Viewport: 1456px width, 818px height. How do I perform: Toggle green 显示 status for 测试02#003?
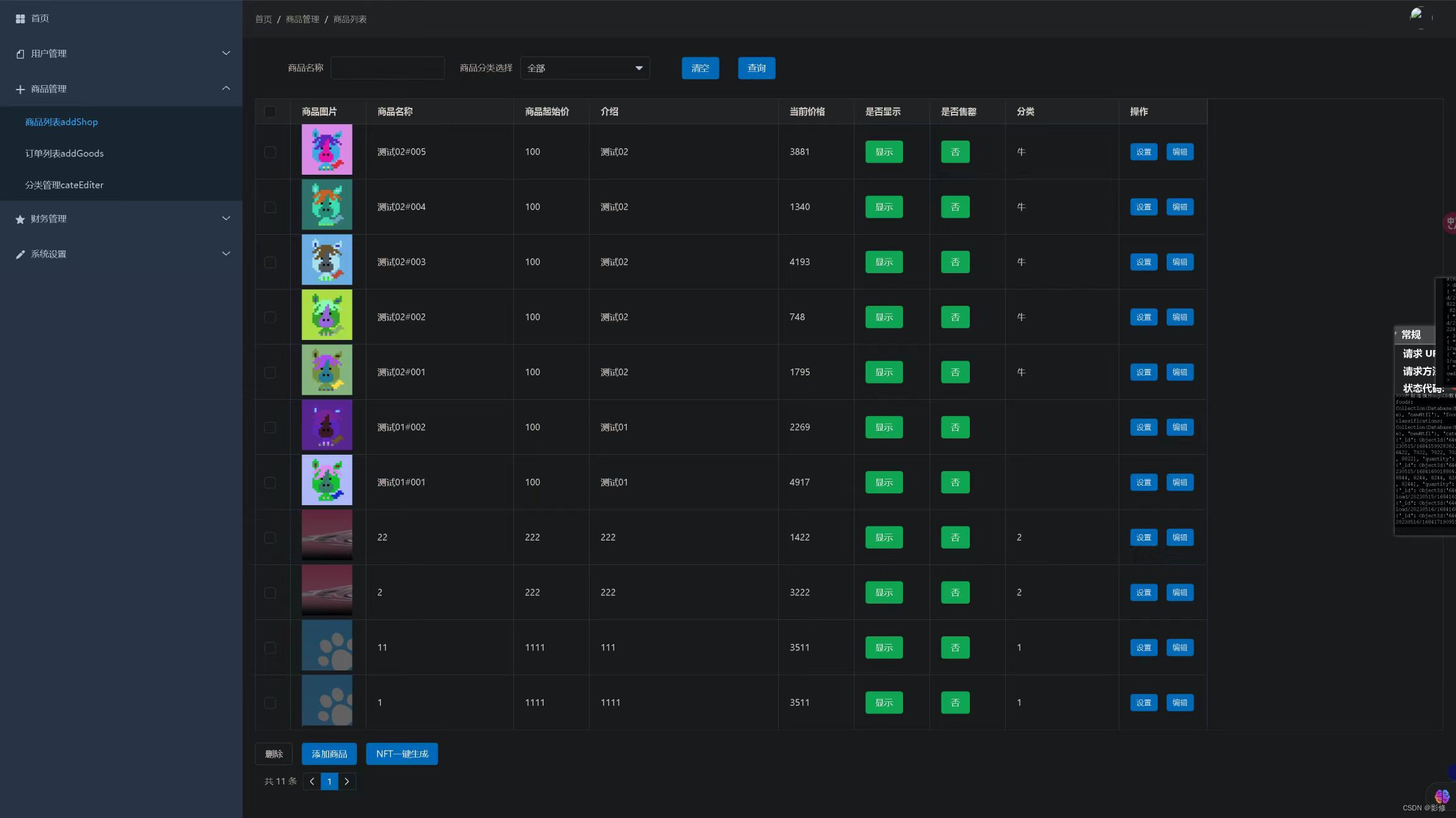(x=883, y=262)
